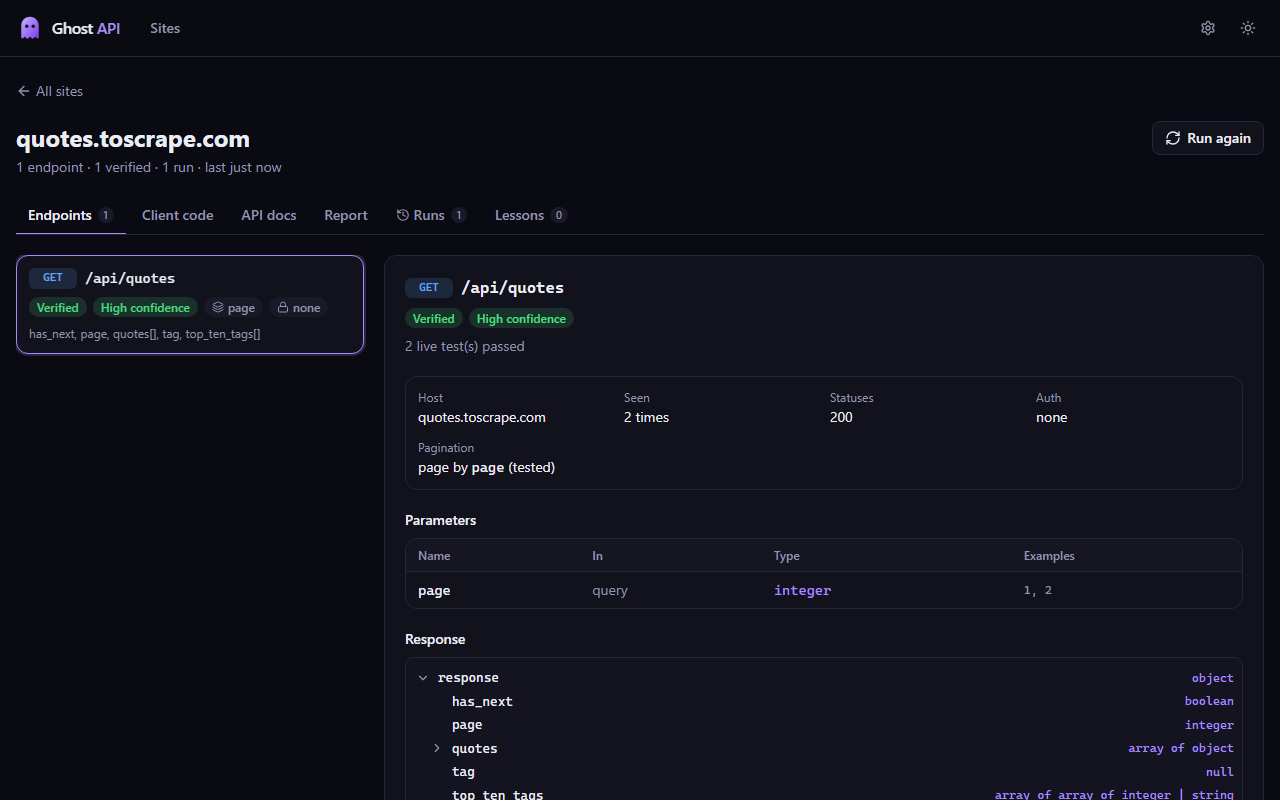Screen dimensions: 1280x800
Task: Toggle light theme with the sun icon
Action: point(1248,28)
